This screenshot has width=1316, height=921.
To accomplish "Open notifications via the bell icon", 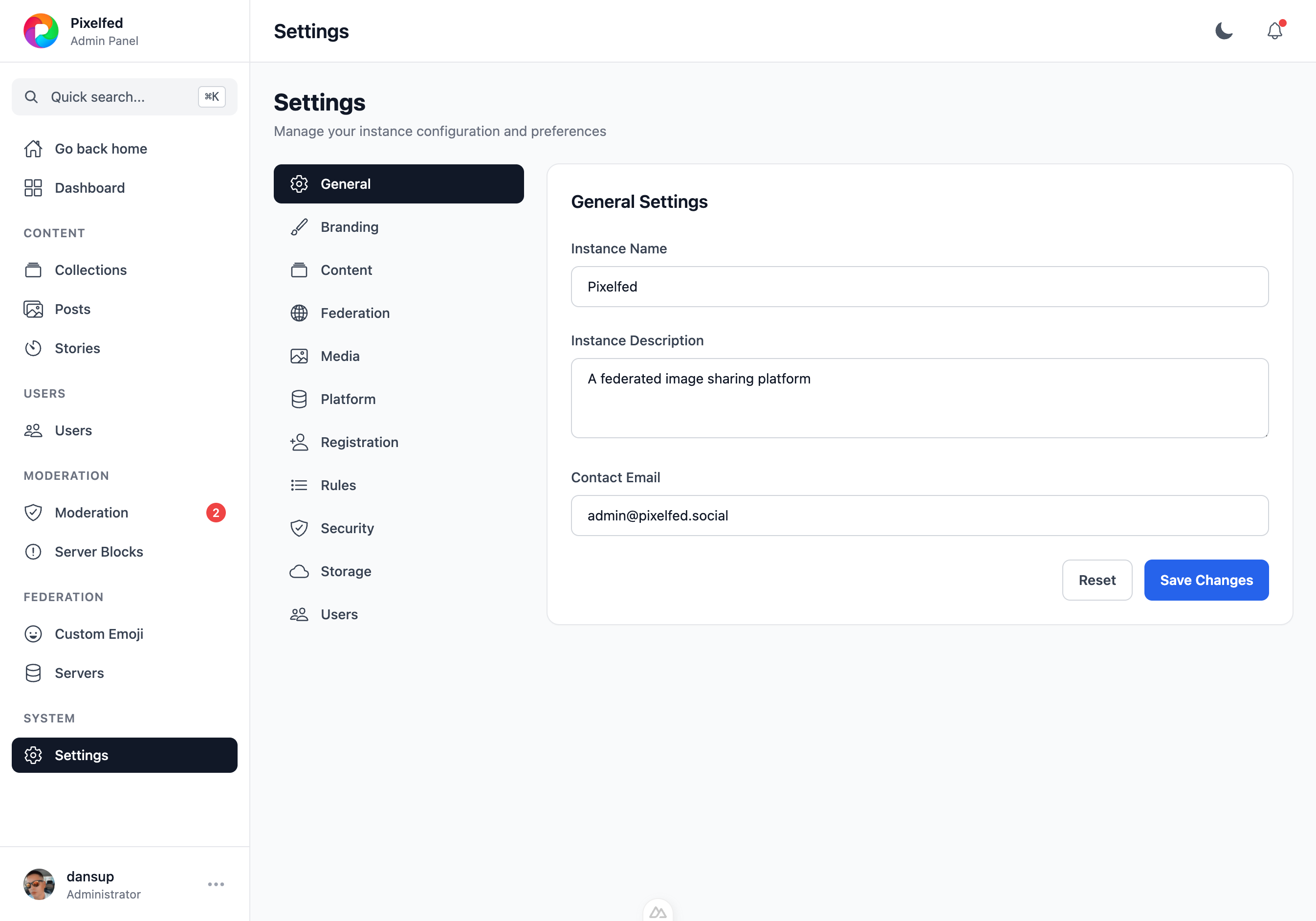I will [x=1274, y=31].
